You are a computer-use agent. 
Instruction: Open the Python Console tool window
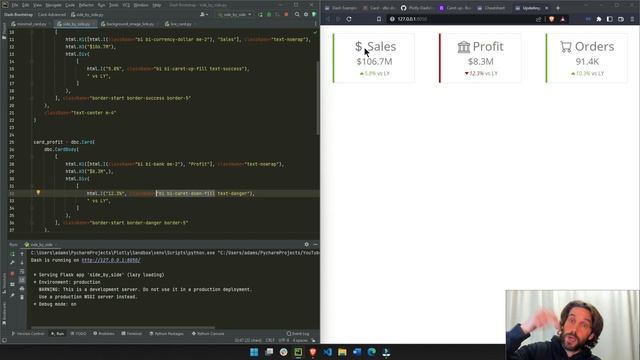point(208,334)
